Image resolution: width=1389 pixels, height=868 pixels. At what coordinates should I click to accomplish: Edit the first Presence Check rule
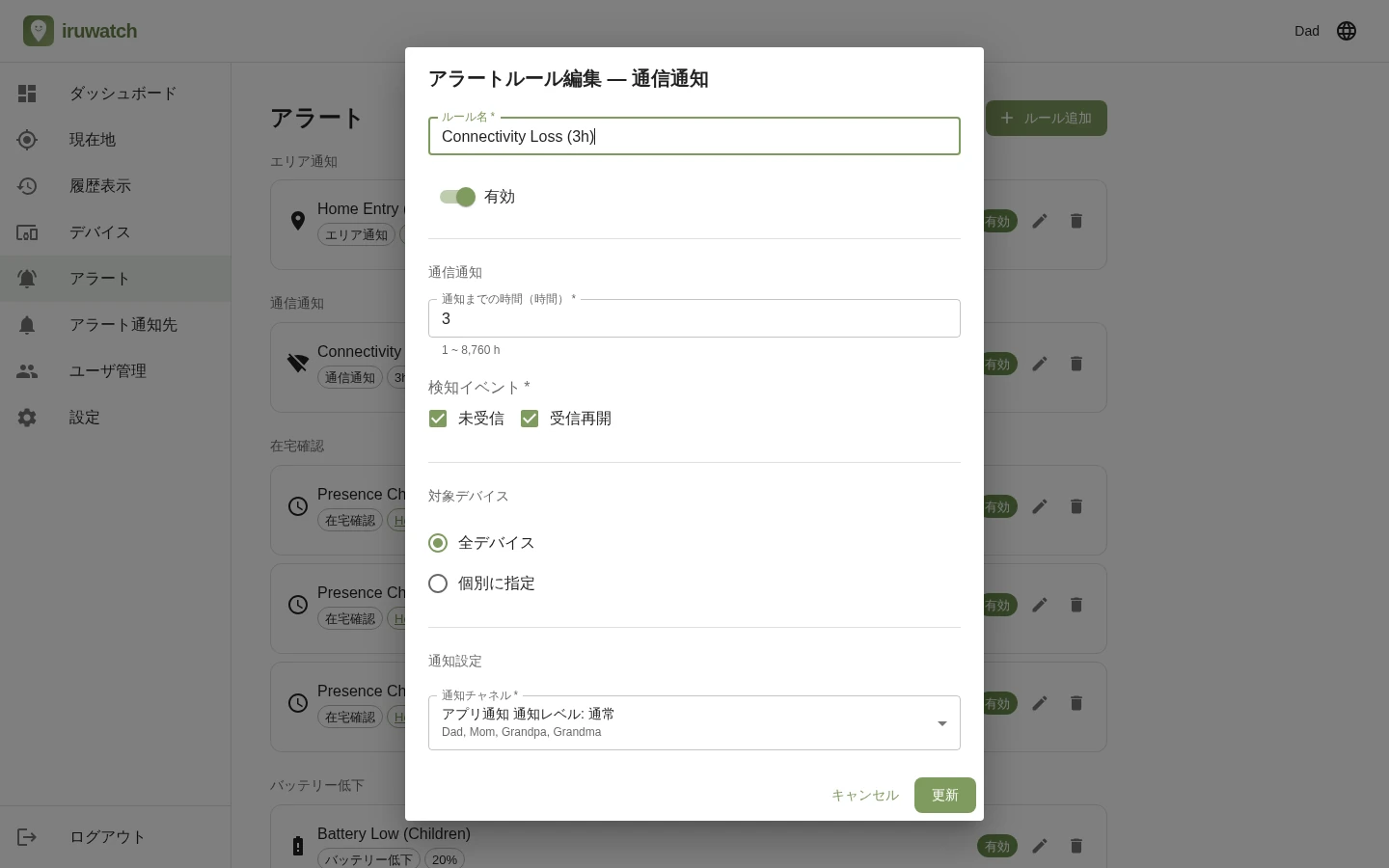pos(1040,506)
